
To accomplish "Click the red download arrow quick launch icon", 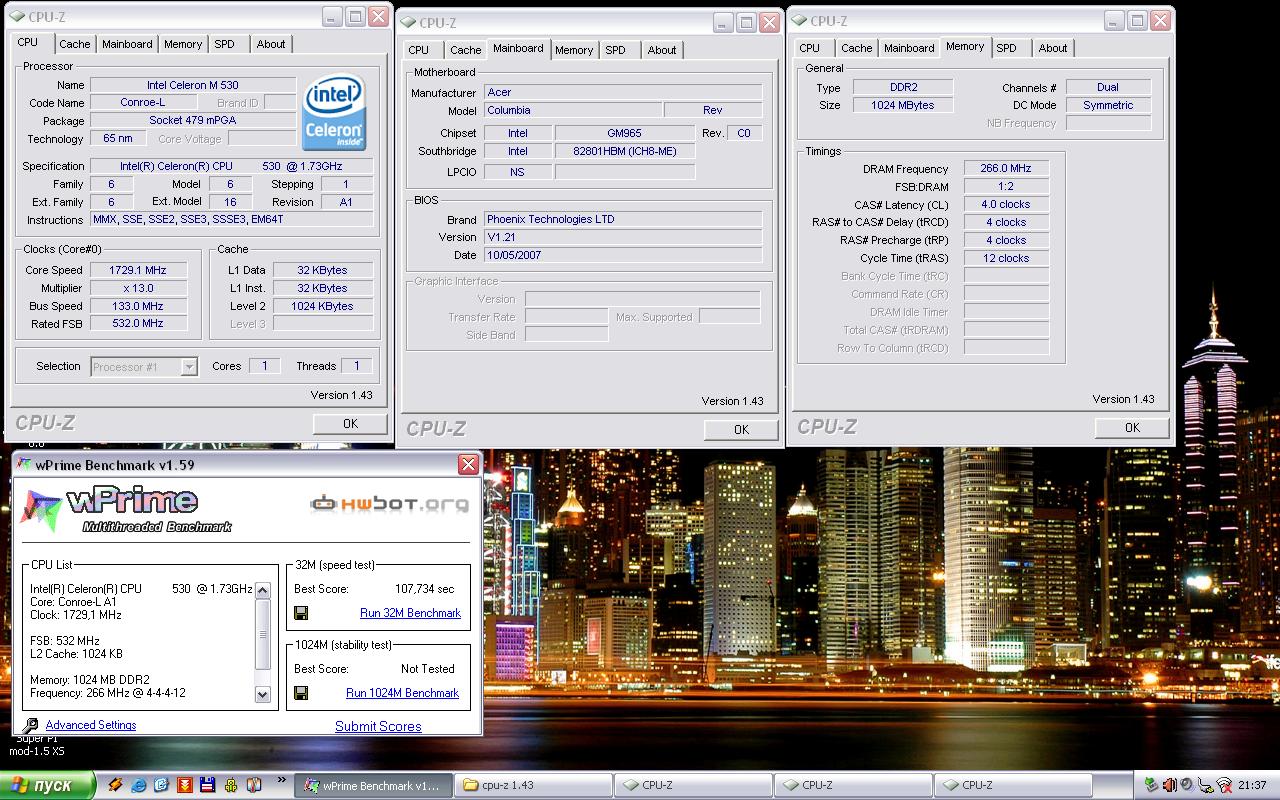I will (185, 785).
